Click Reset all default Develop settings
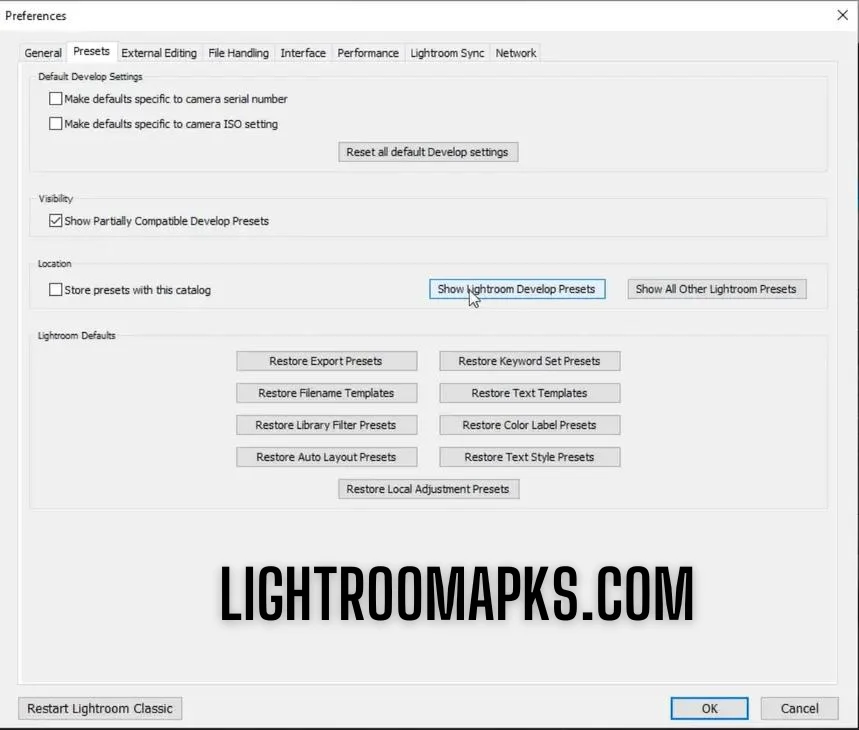 (x=428, y=152)
